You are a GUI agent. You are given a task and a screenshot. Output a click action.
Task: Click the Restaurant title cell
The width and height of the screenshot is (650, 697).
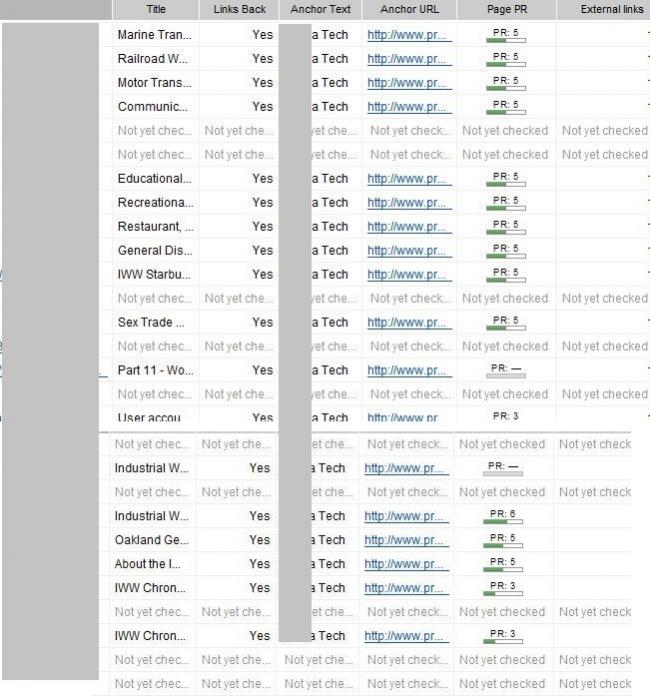pyautogui.click(x=154, y=227)
